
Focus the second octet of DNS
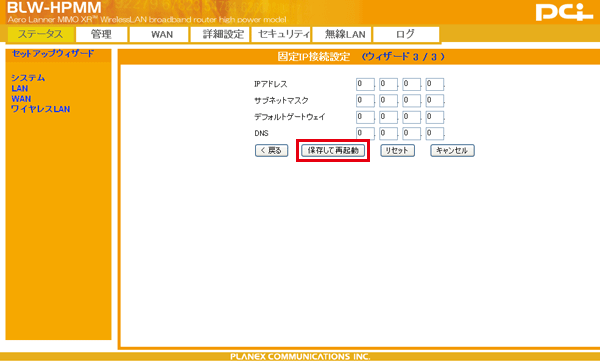click(x=388, y=134)
